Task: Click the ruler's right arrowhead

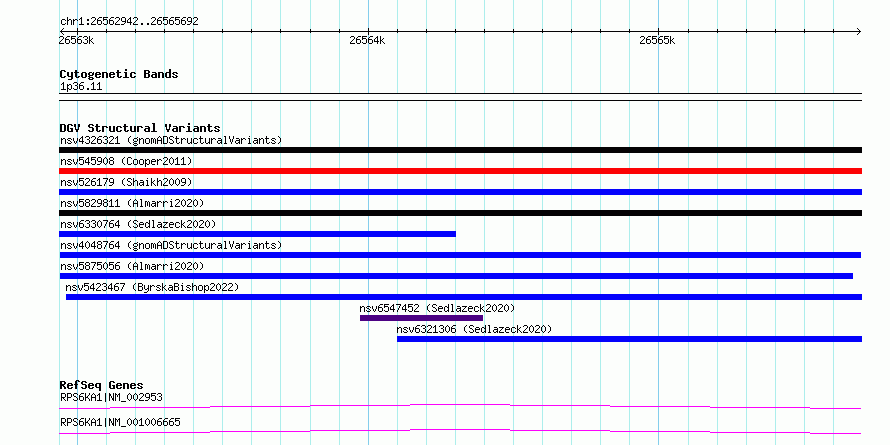Action: (859, 31)
